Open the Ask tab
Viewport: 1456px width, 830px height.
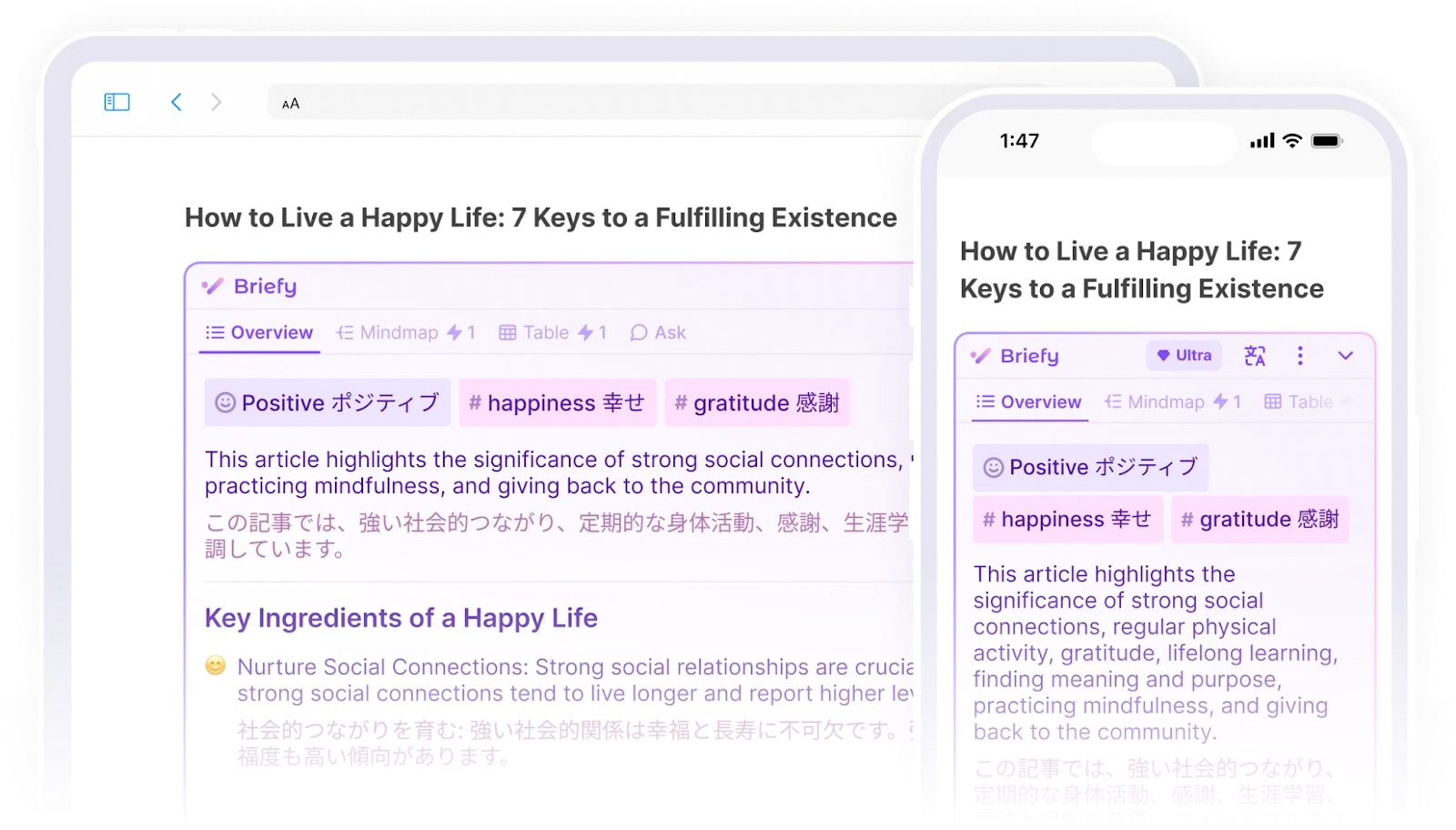[x=658, y=333]
